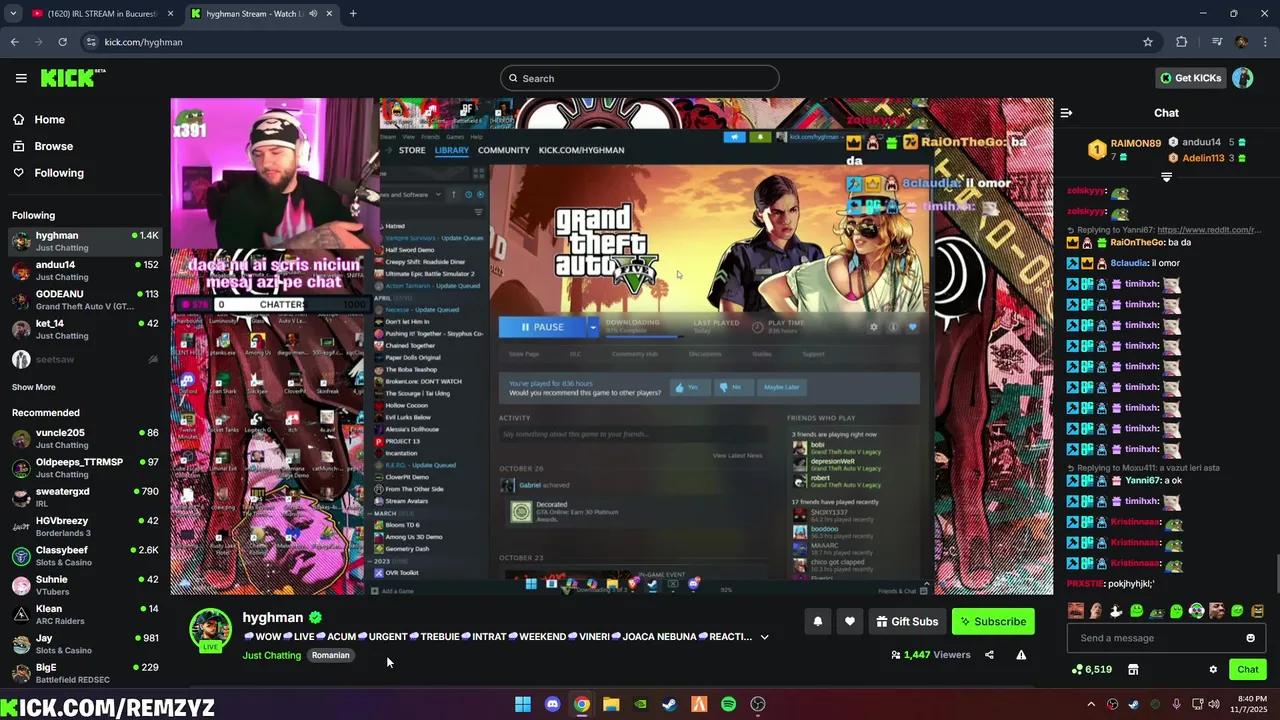Open chat settings gear
1280x720 pixels.
pos(1213,669)
